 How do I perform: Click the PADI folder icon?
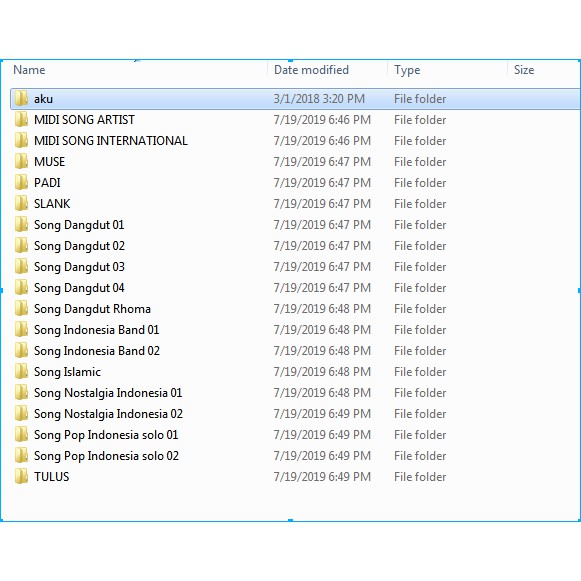point(21,183)
